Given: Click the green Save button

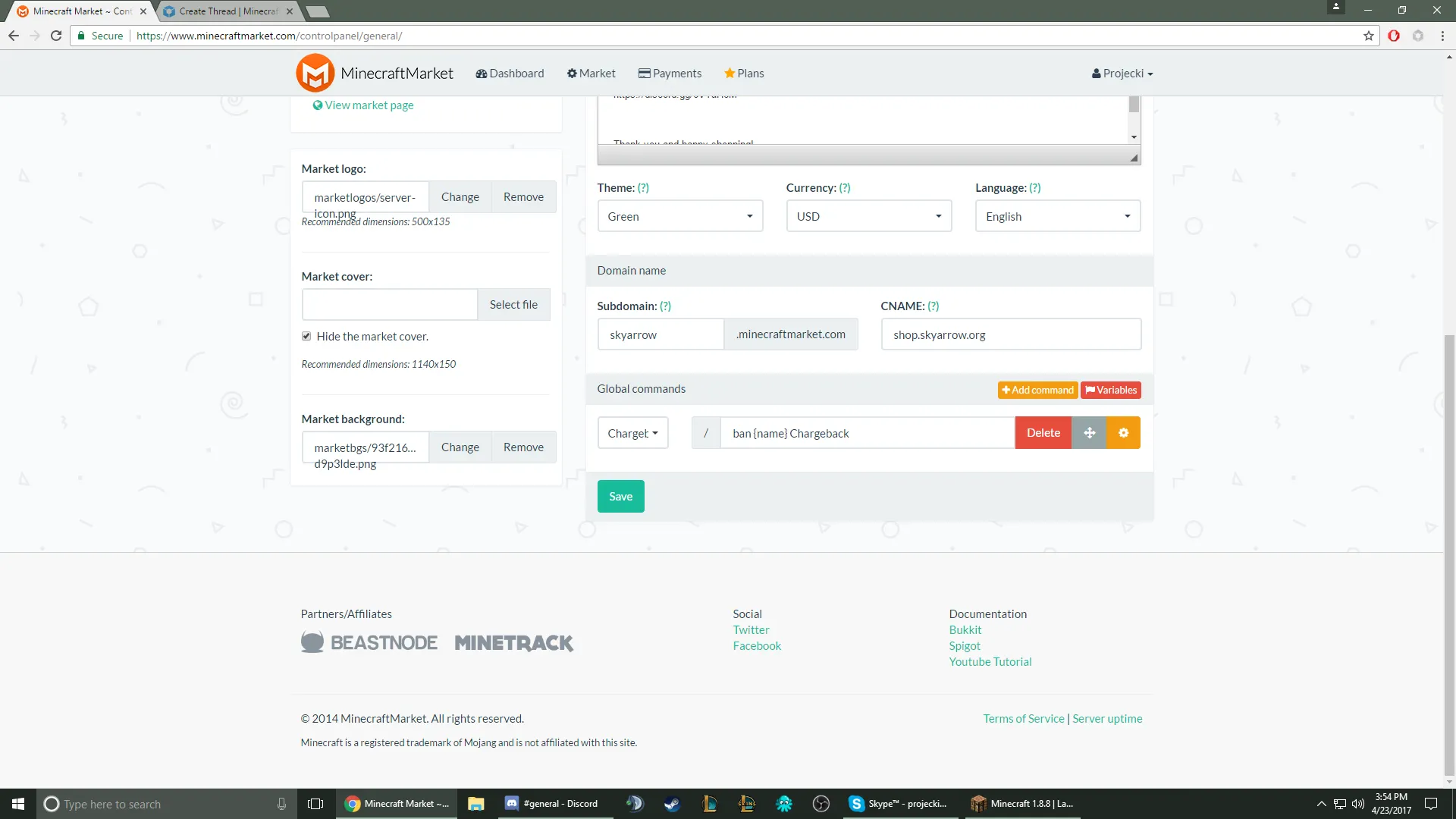Looking at the screenshot, I should coord(621,497).
